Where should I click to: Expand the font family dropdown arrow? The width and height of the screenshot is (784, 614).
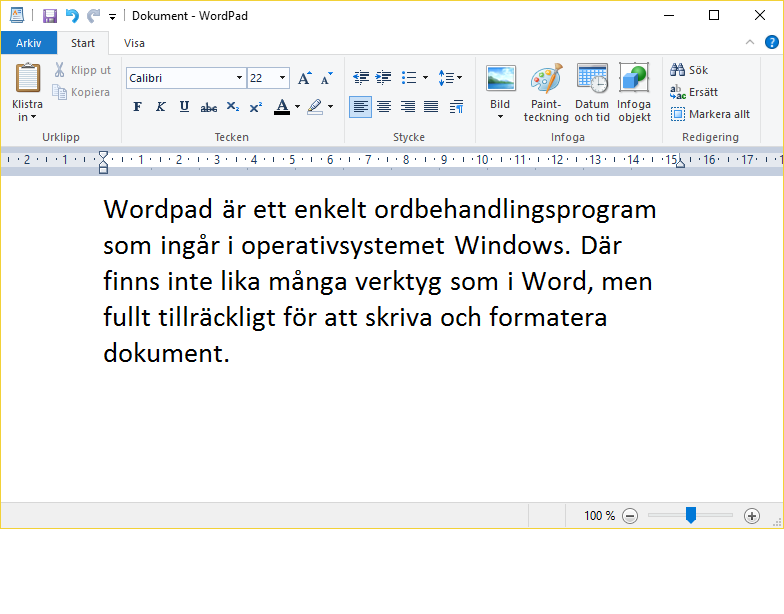pos(240,78)
